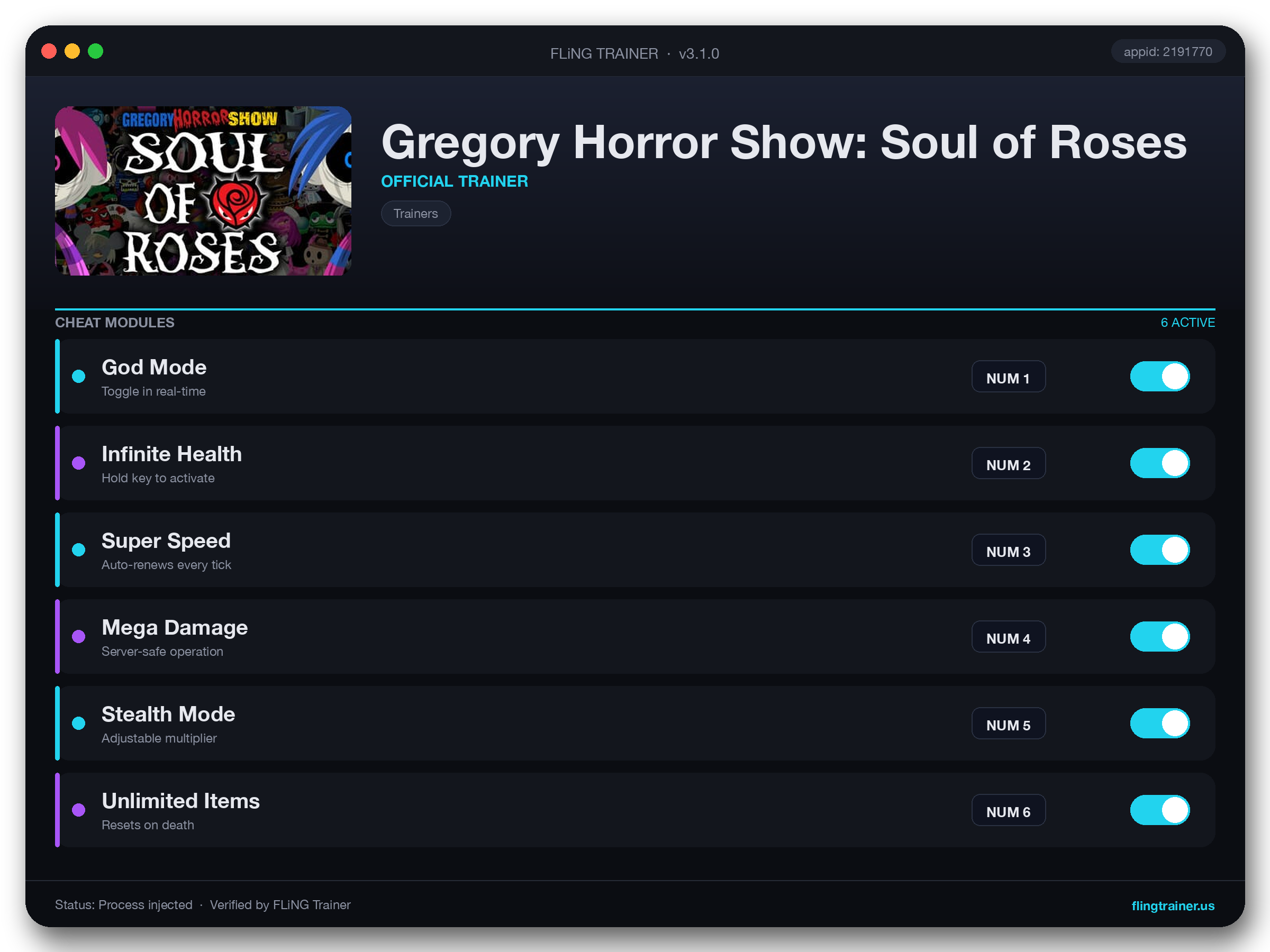Click 'Hold key to activate' description
The width and height of the screenshot is (1270, 952).
click(158, 478)
